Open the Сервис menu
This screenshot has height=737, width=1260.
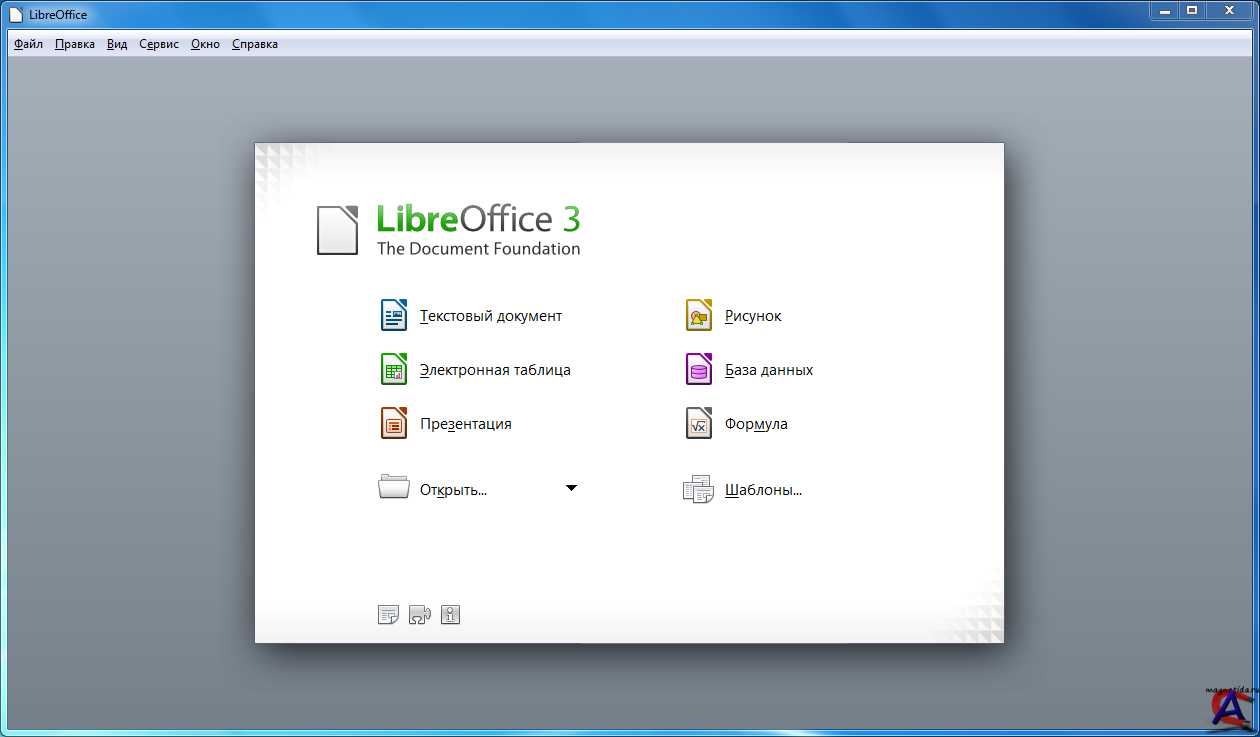pyautogui.click(x=159, y=44)
